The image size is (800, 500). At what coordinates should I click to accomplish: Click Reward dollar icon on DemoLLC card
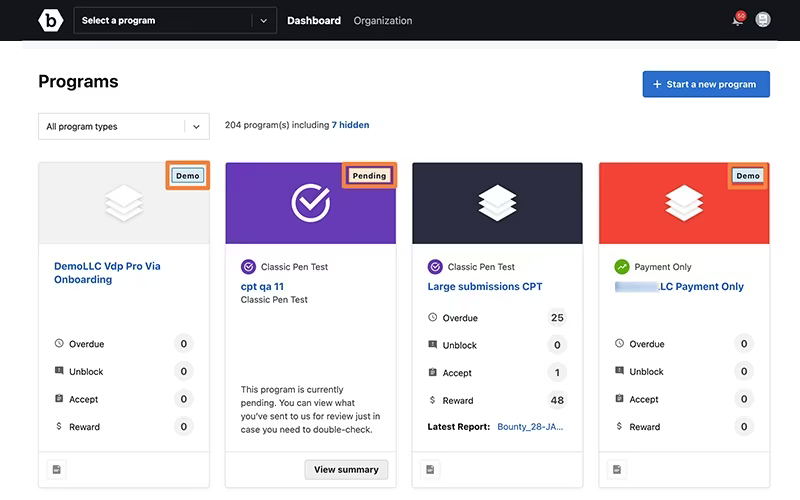[x=59, y=426]
